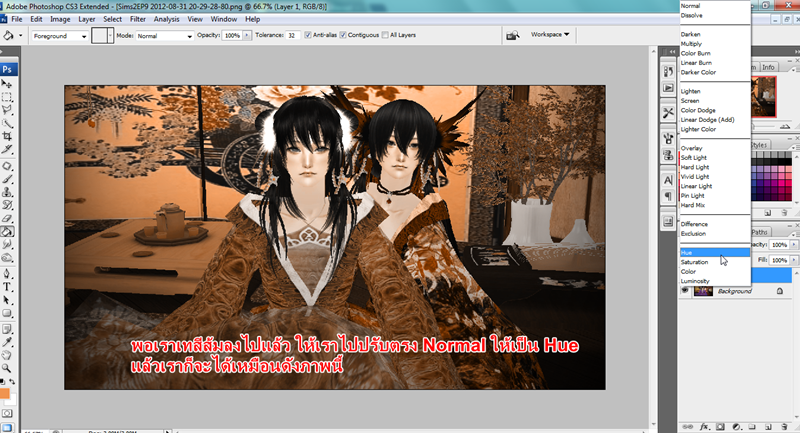Select the Polygonal Lasso tool
The image size is (800, 433).
[x=7, y=110]
